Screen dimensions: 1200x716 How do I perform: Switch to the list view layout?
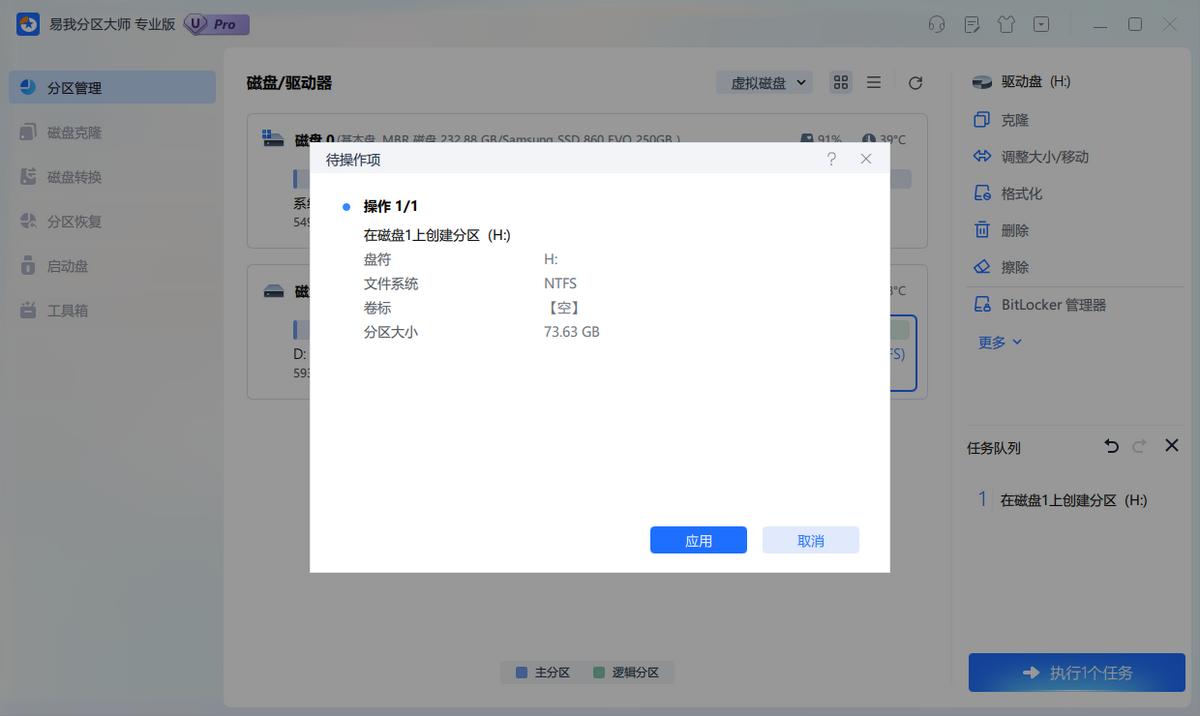point(873,82)
